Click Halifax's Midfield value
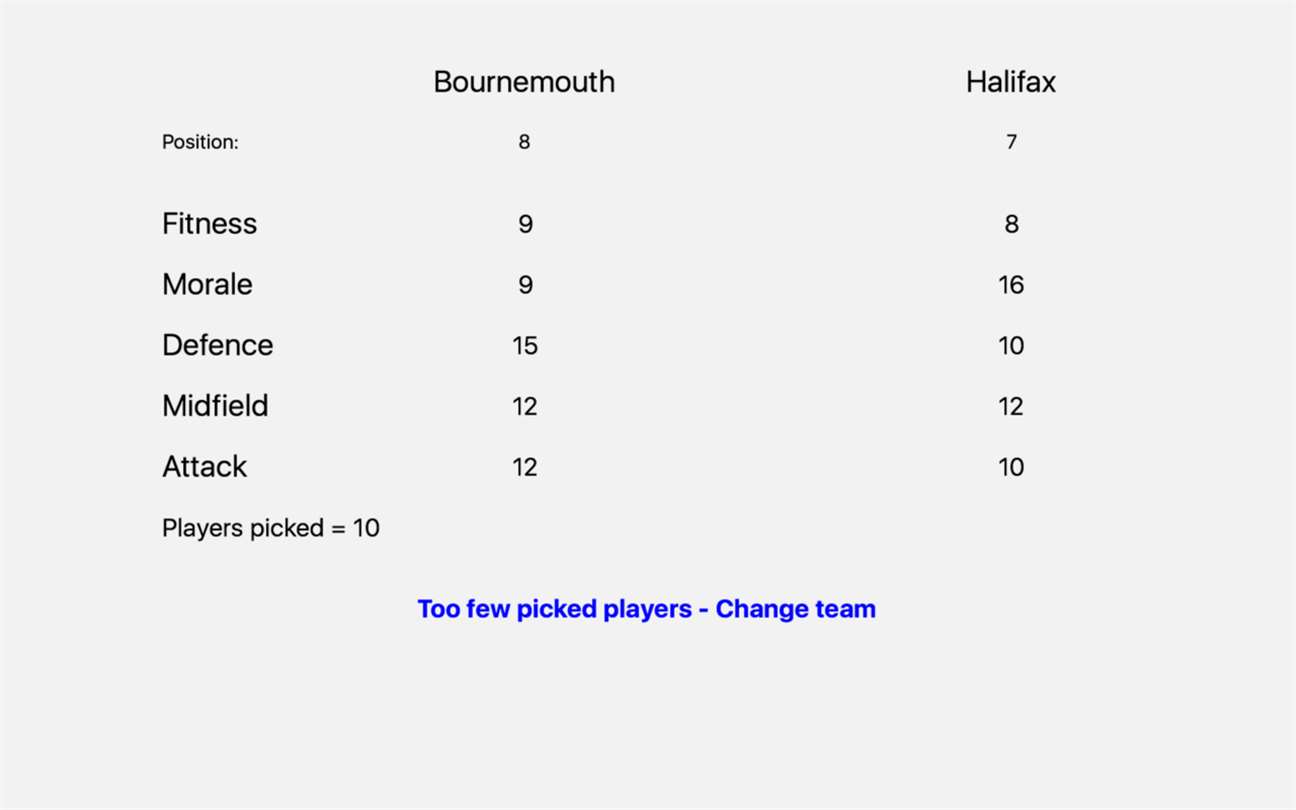The image size is (1296, 810). click(x=1011, y=407)
